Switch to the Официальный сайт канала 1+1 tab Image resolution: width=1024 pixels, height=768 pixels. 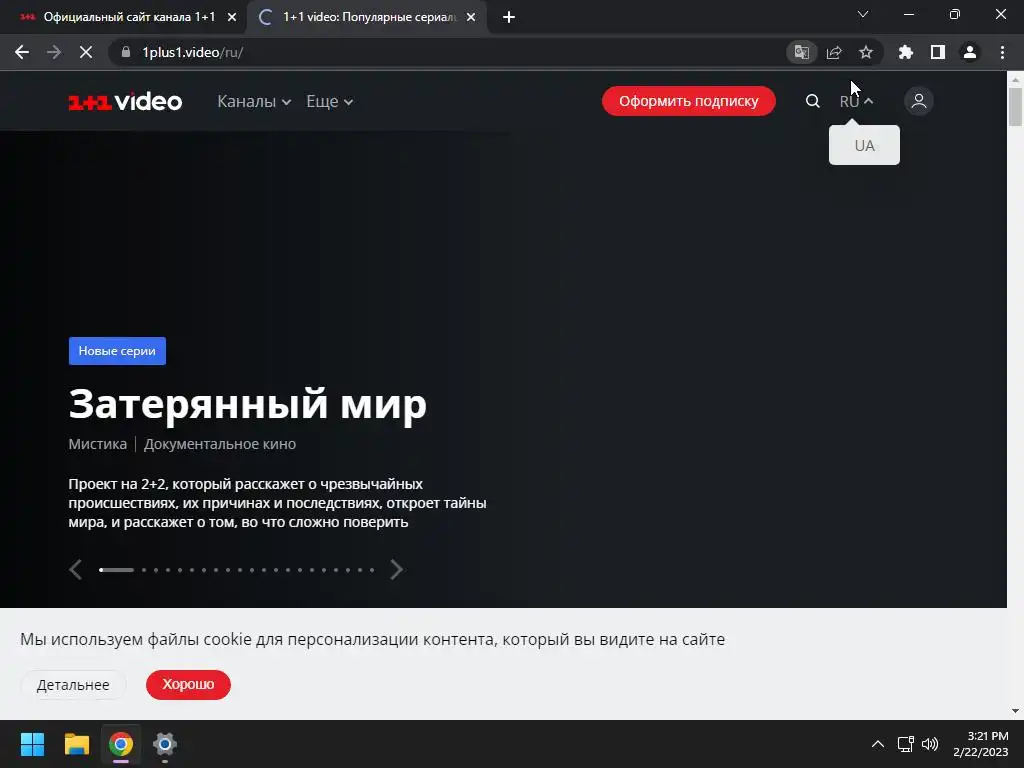(129, 17)
